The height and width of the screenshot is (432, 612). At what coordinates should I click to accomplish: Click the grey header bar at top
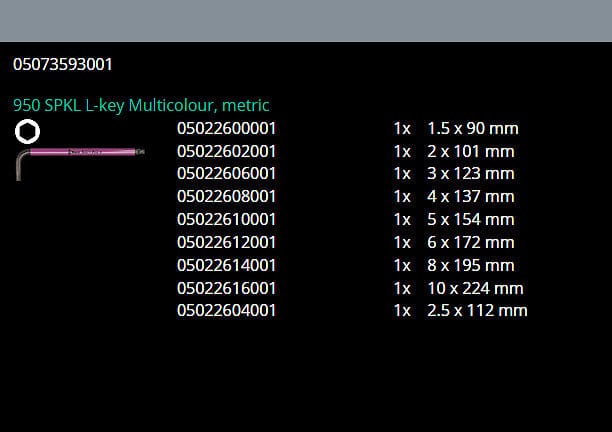click(306, 20)
